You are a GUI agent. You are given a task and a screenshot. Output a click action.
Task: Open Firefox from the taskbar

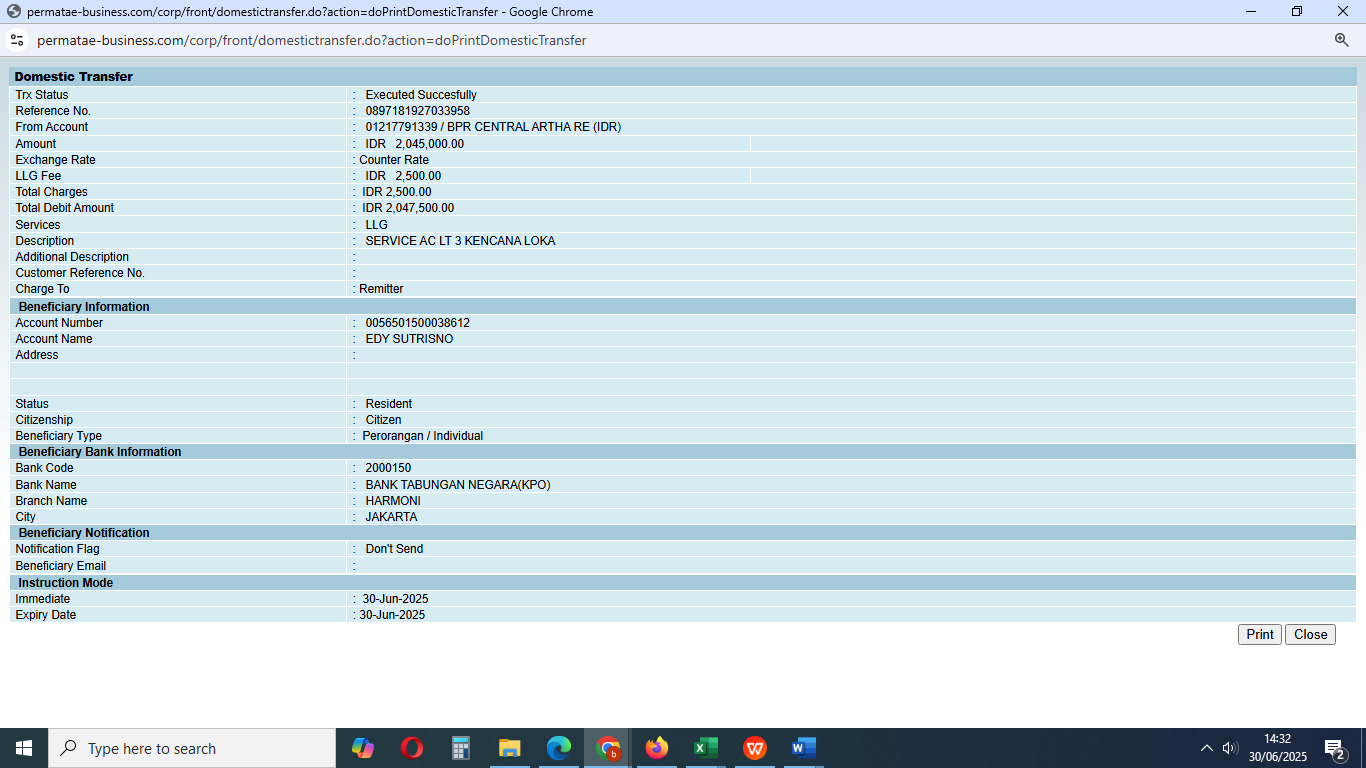[656, 748]
